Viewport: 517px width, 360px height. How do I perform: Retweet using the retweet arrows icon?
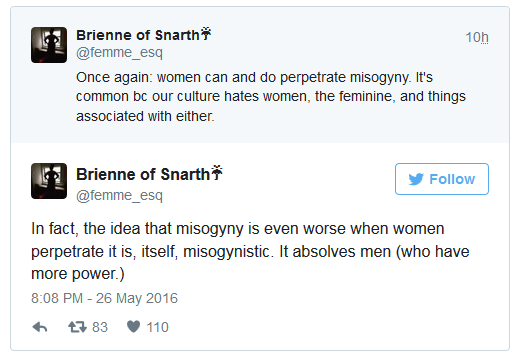coord(77,327)
